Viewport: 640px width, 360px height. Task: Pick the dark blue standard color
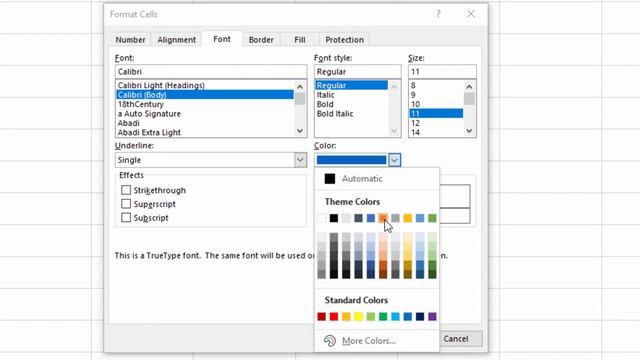[x=420, y=316]
